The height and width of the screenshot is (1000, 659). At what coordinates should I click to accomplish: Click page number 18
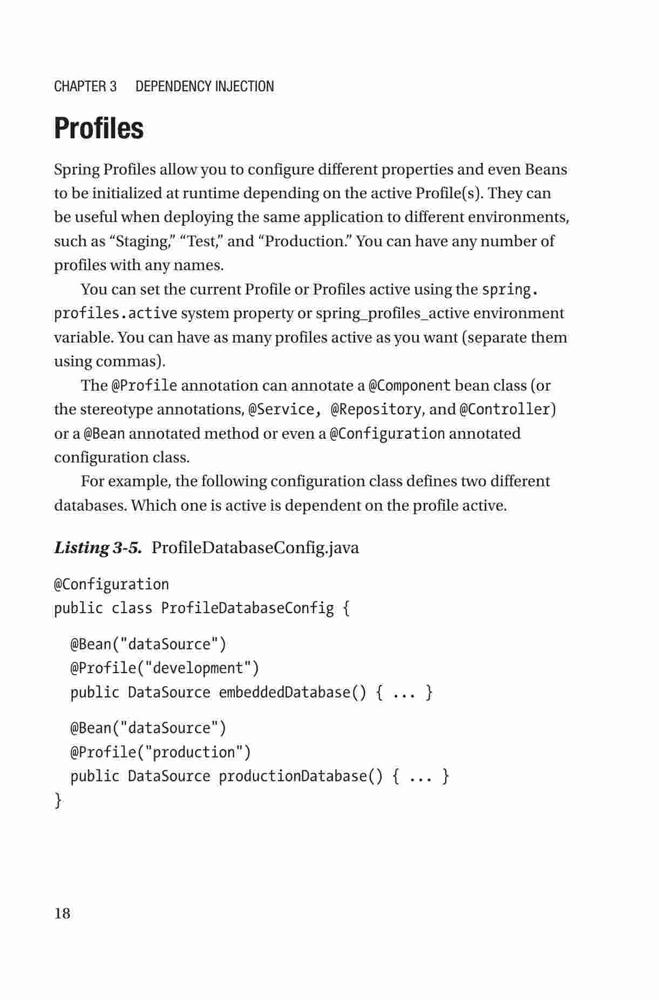63,913
